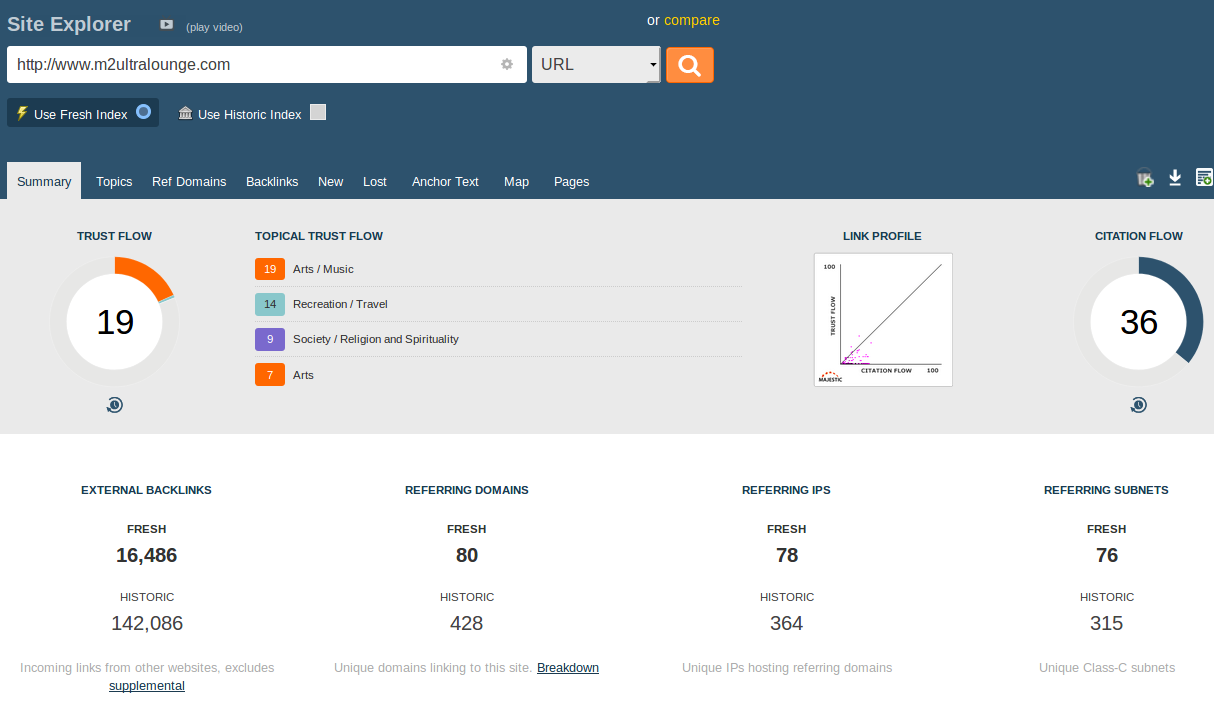Switch to the Ref Domains tab
This screenshot has width=1214, height=721.
(189, 181)
